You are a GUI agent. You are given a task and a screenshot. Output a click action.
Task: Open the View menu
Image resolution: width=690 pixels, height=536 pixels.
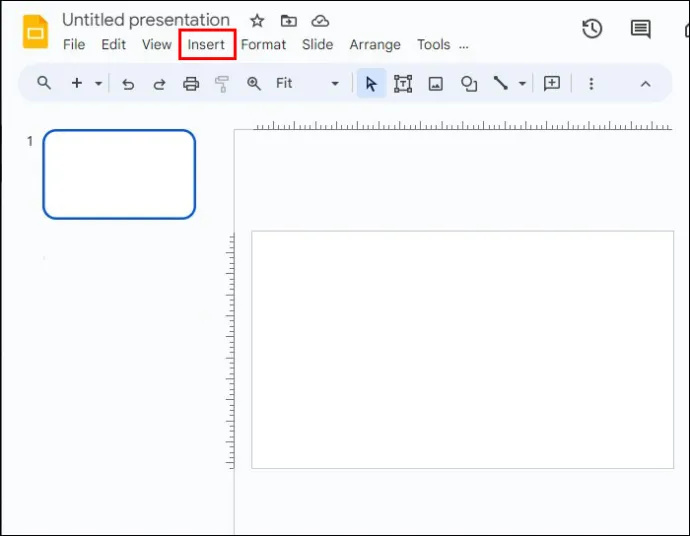(x=157, y=44)
